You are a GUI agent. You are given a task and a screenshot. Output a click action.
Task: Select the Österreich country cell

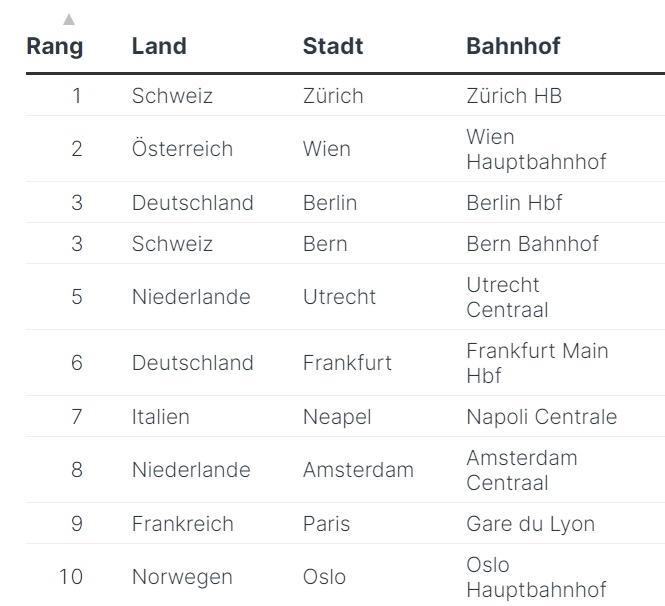coord(182,149)
